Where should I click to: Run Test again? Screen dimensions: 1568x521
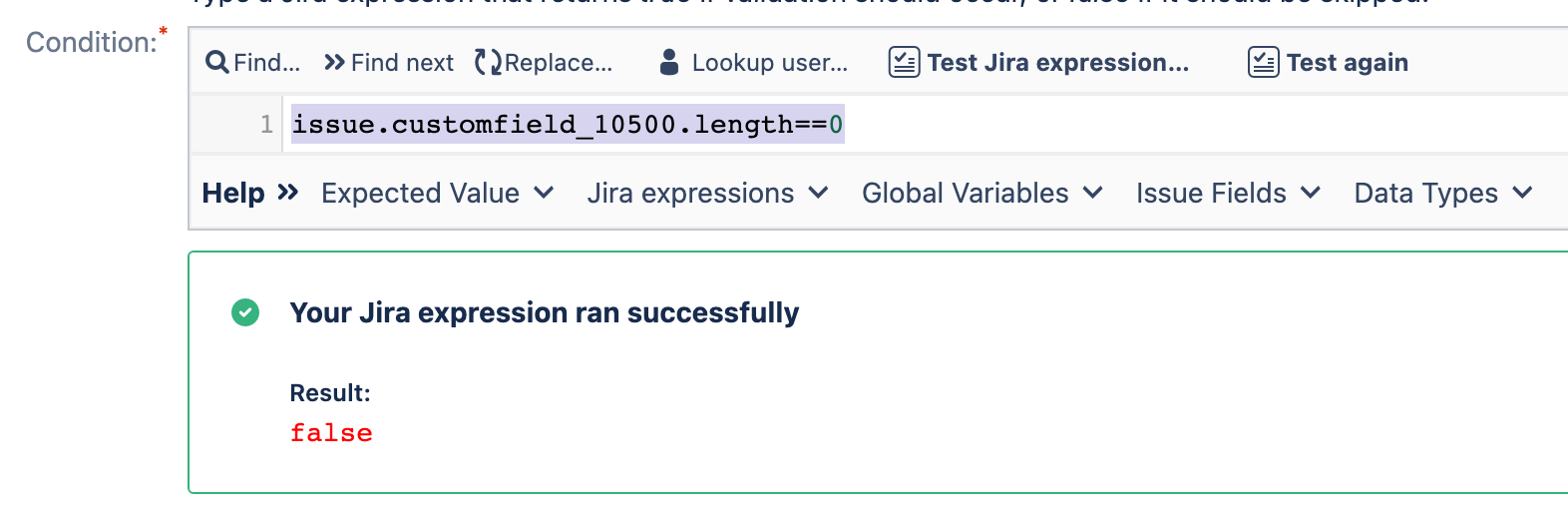point(1329,62)
